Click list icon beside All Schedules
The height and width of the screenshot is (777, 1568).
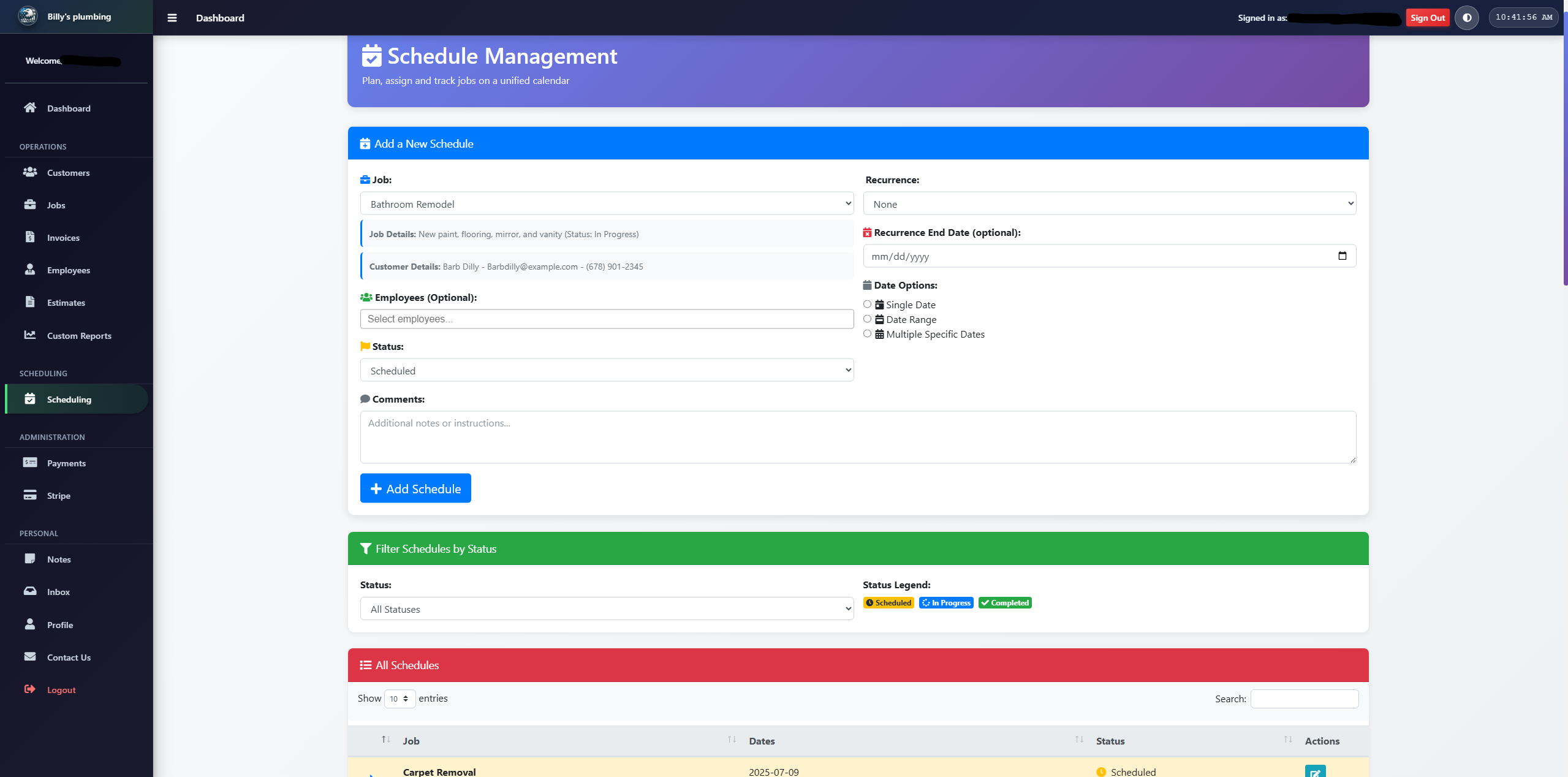pos(366,665)
